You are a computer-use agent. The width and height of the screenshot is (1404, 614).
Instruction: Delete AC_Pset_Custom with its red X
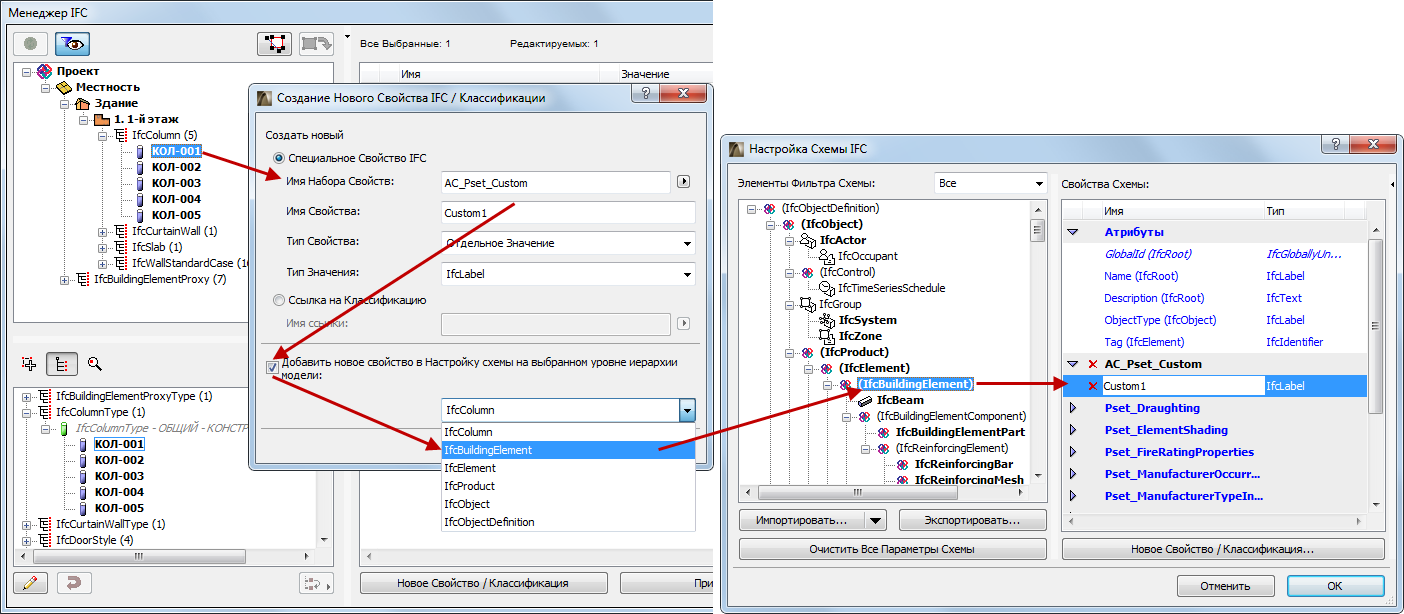click(x=1093, y=364)
